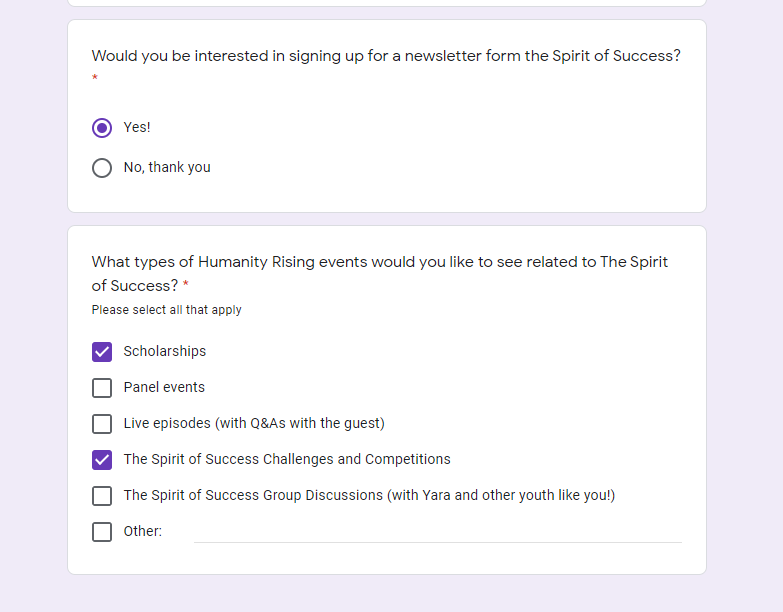Uncheck the Challenges and Competitions checkbox
Screen dimensions: 783x612
tap(102, 460)
